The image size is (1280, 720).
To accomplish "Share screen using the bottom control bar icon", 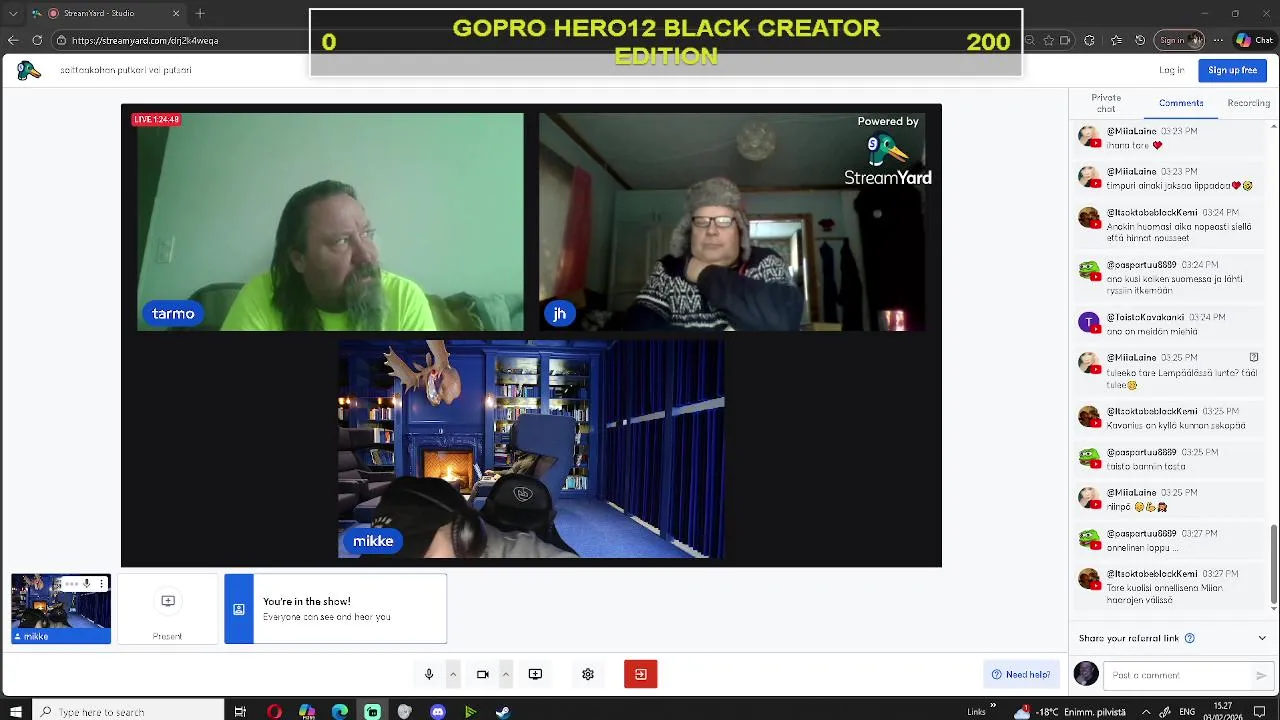I will 535,674.
